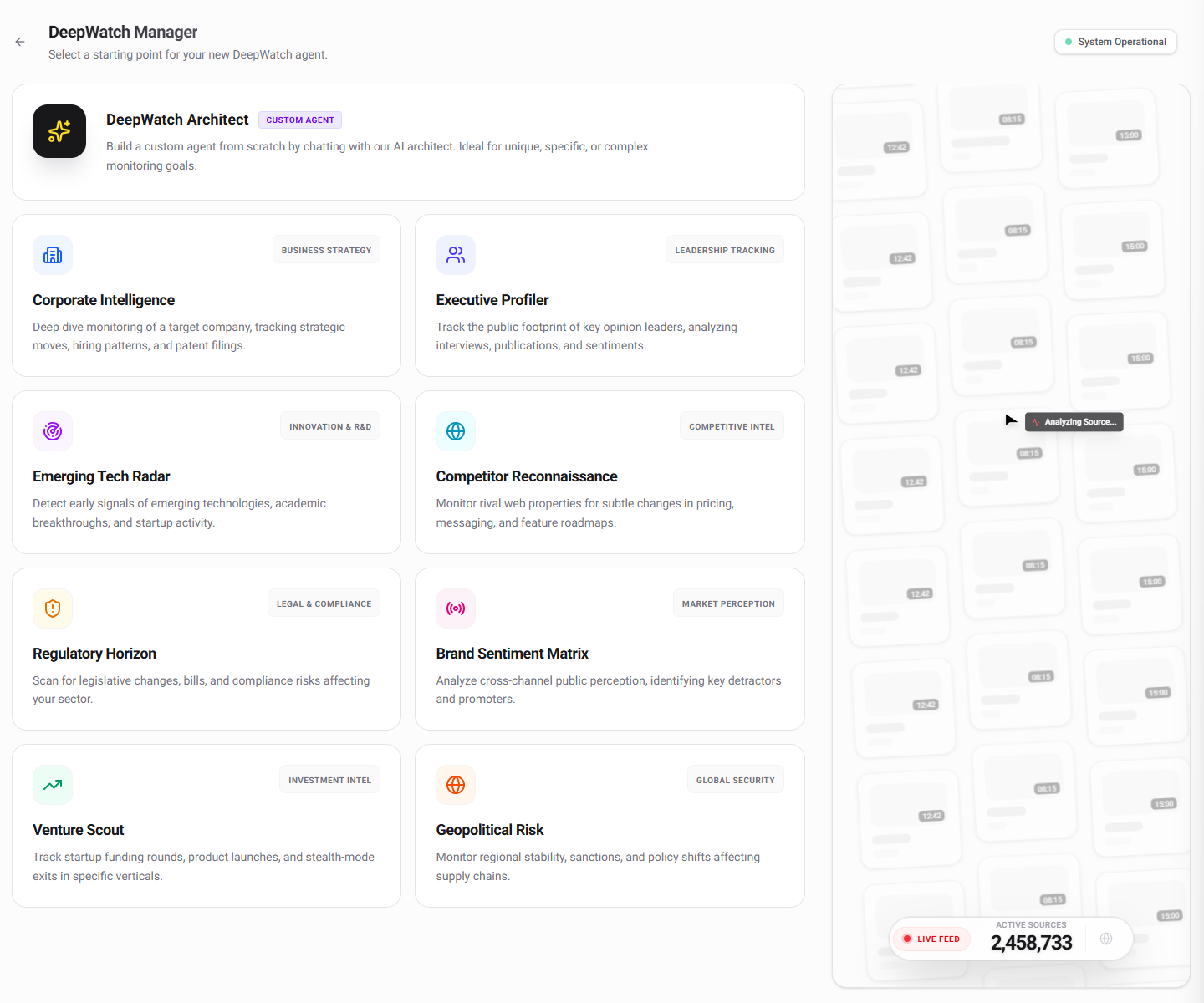The height and width of the screenshot is (1003, 1204).
Task: Select the Emerging Tech Radar title
Action: pos(101,476)
